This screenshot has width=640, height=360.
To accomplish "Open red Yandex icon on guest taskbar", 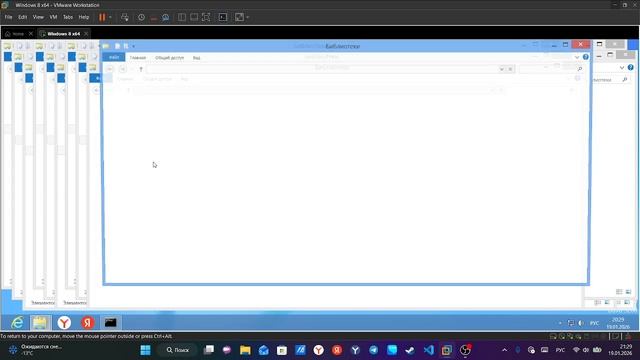I will point(87,322).
